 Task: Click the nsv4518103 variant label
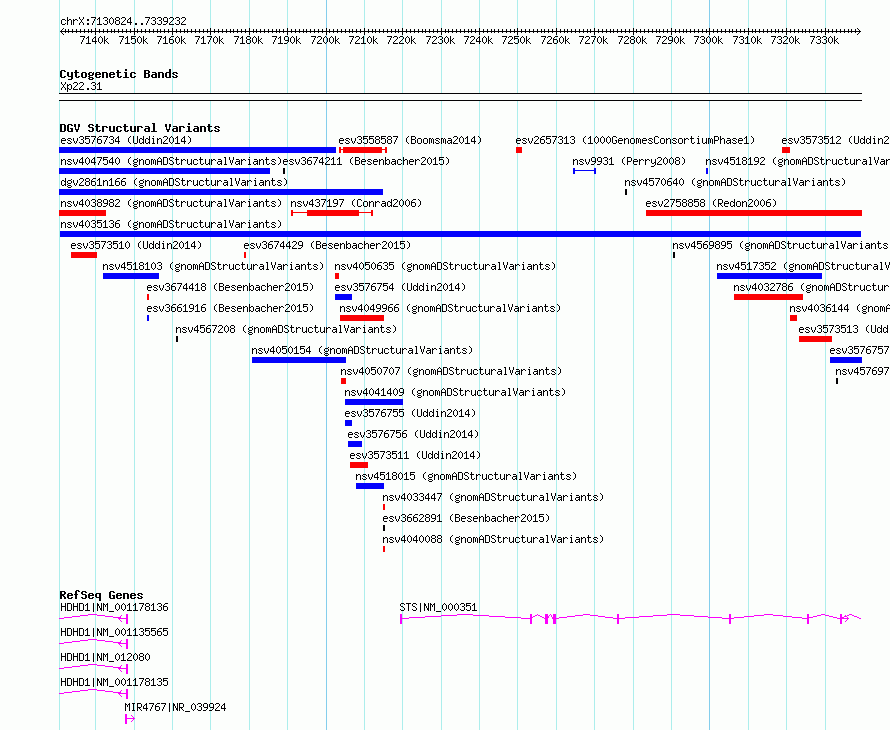click(x=213, y=266)
